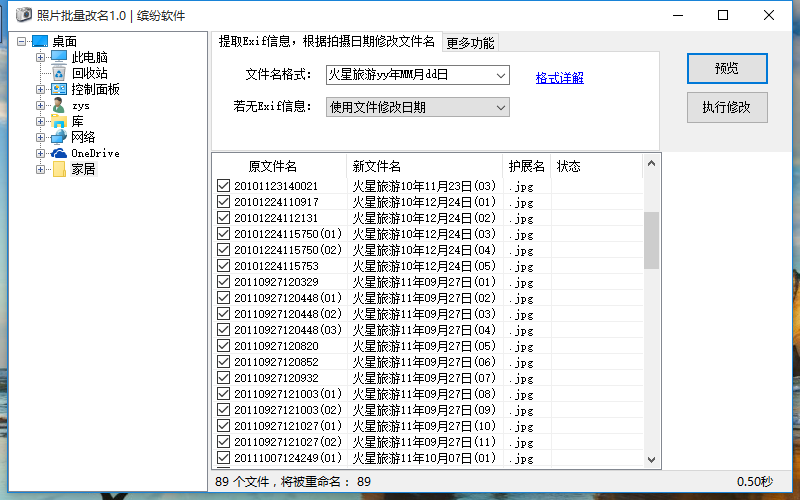Click the 护展名 column header

(x=527, y=166)
